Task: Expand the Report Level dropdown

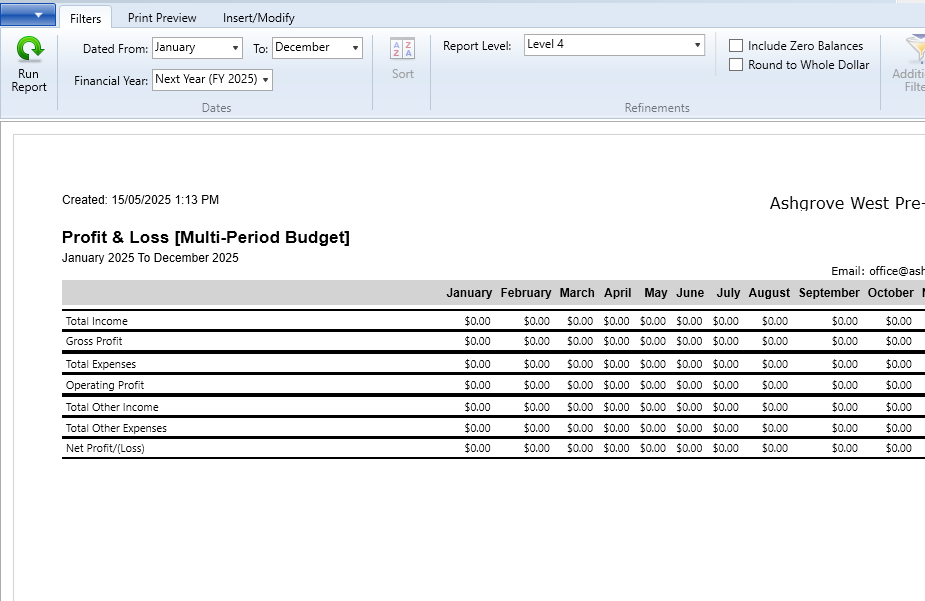Action: click(x=614, y=45)
